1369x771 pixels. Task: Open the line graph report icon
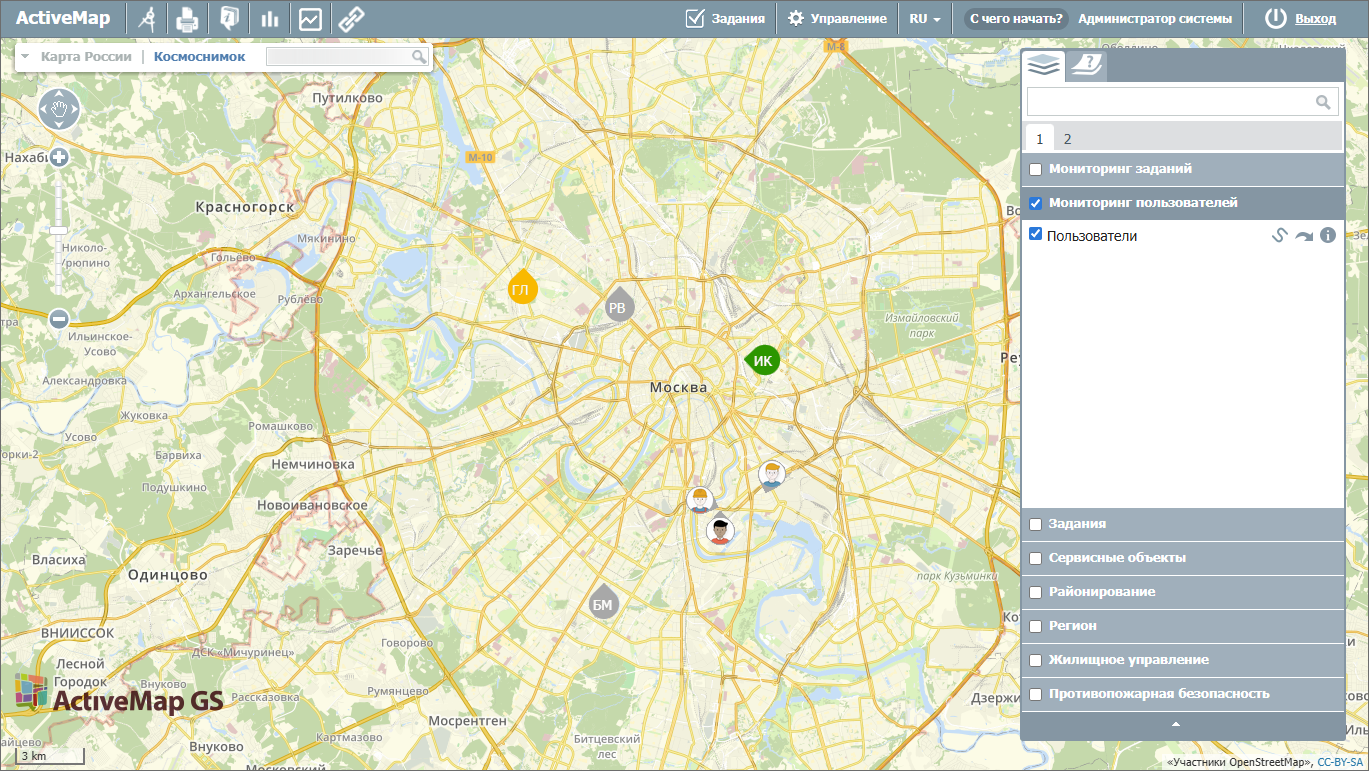(310, 18)
